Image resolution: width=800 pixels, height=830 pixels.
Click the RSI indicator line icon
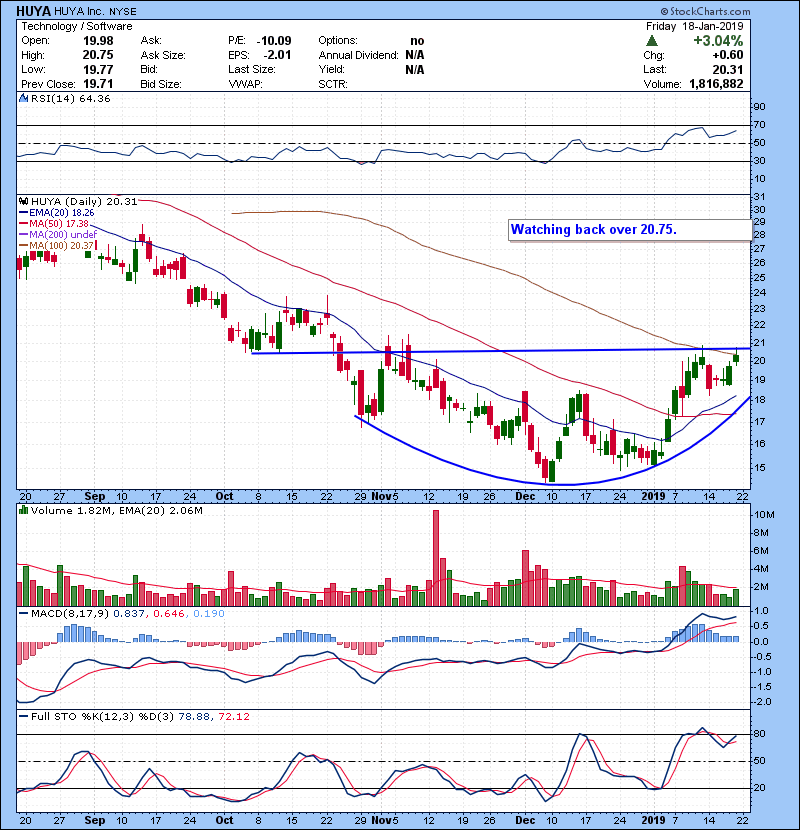coord(23,98)
